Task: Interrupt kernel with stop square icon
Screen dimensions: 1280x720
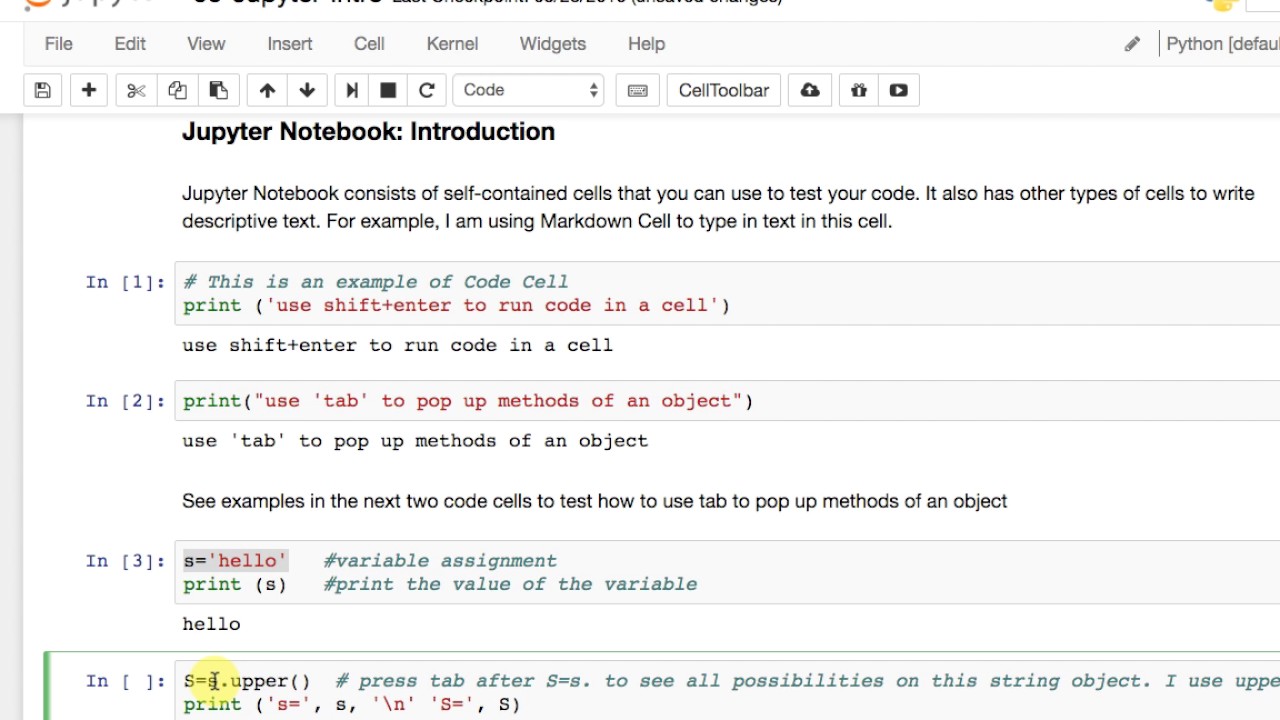Action: click(388, 90)
